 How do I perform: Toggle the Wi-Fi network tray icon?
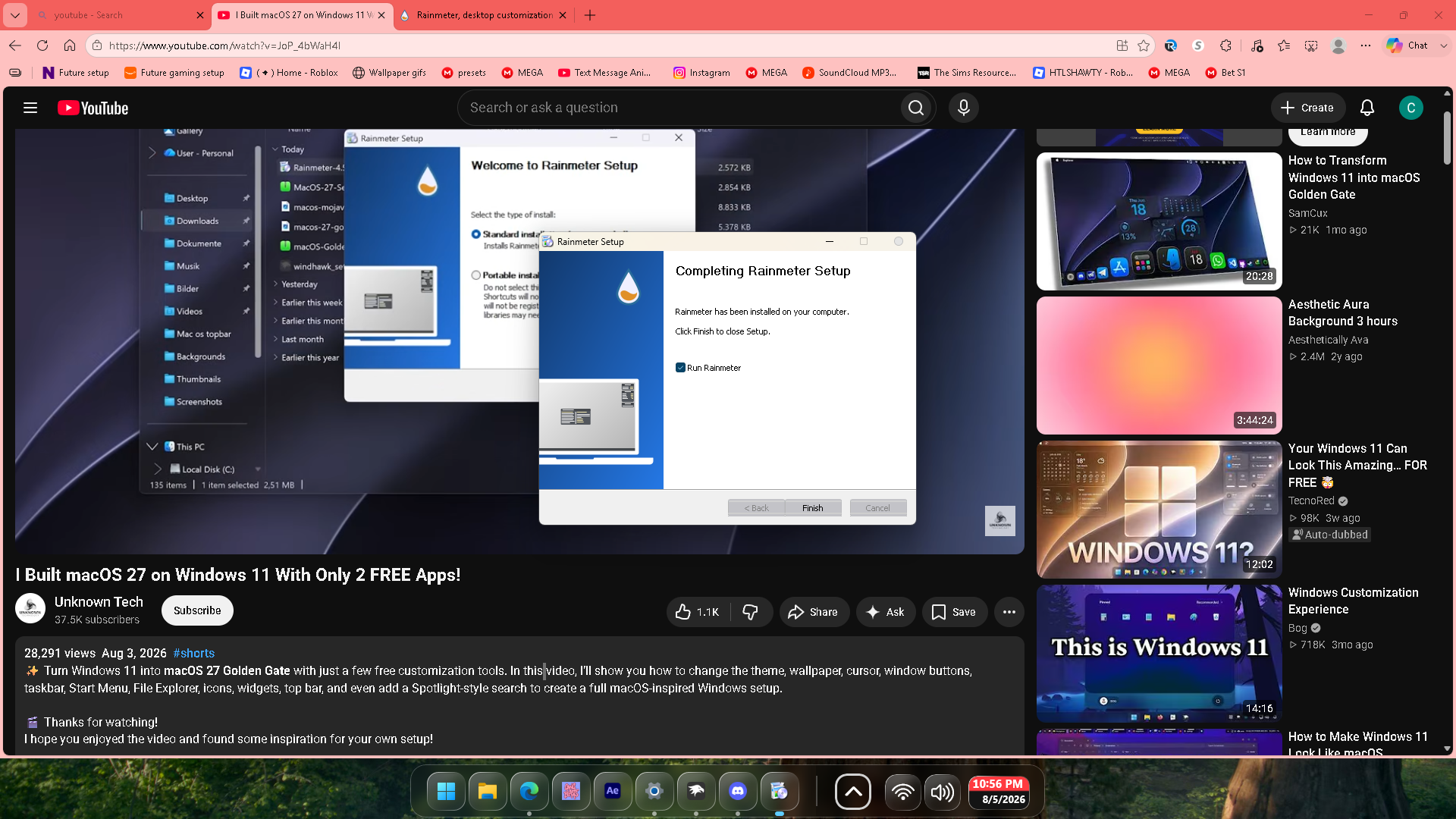point(902,792)
